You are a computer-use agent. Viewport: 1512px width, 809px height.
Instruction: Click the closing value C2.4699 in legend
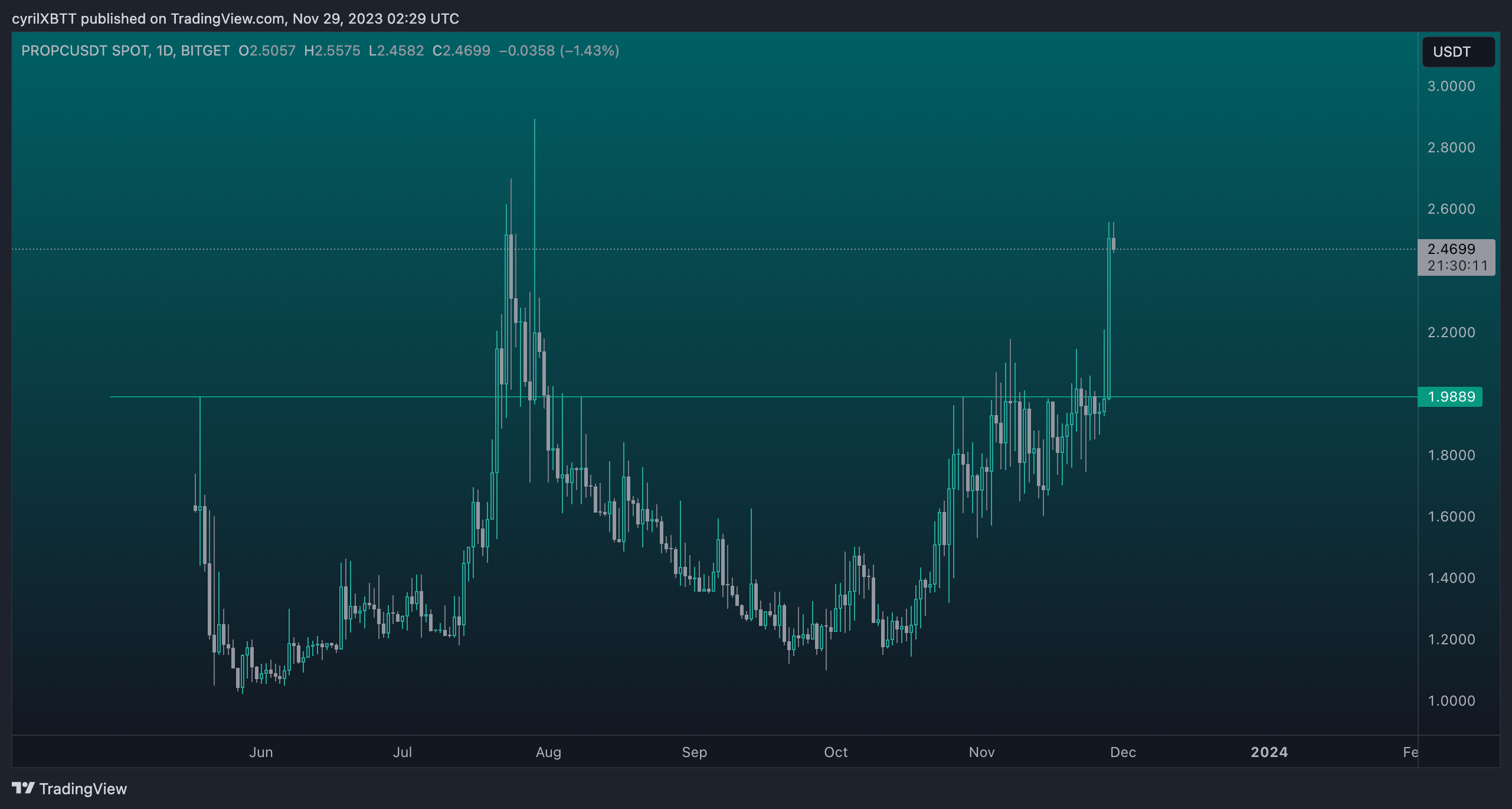point(461,51)
